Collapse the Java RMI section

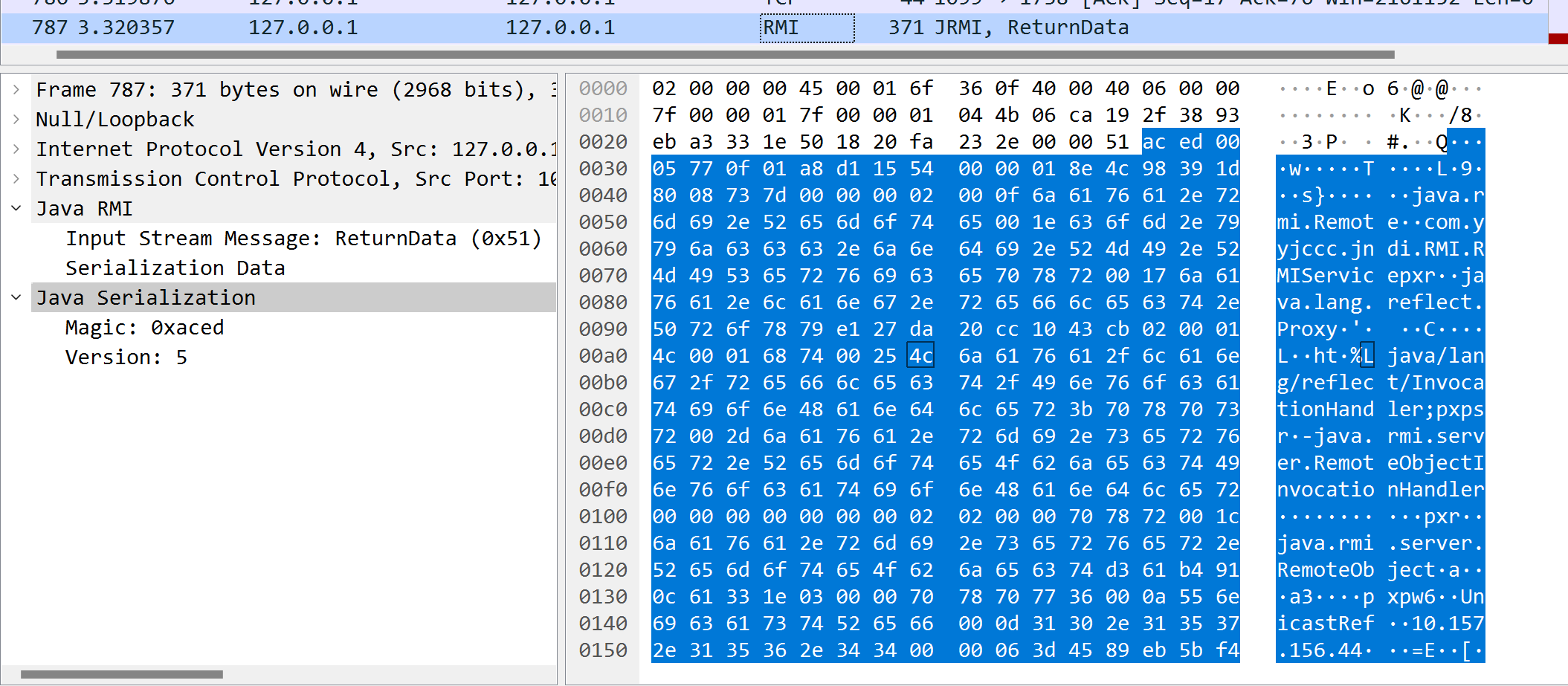point(16,209)
